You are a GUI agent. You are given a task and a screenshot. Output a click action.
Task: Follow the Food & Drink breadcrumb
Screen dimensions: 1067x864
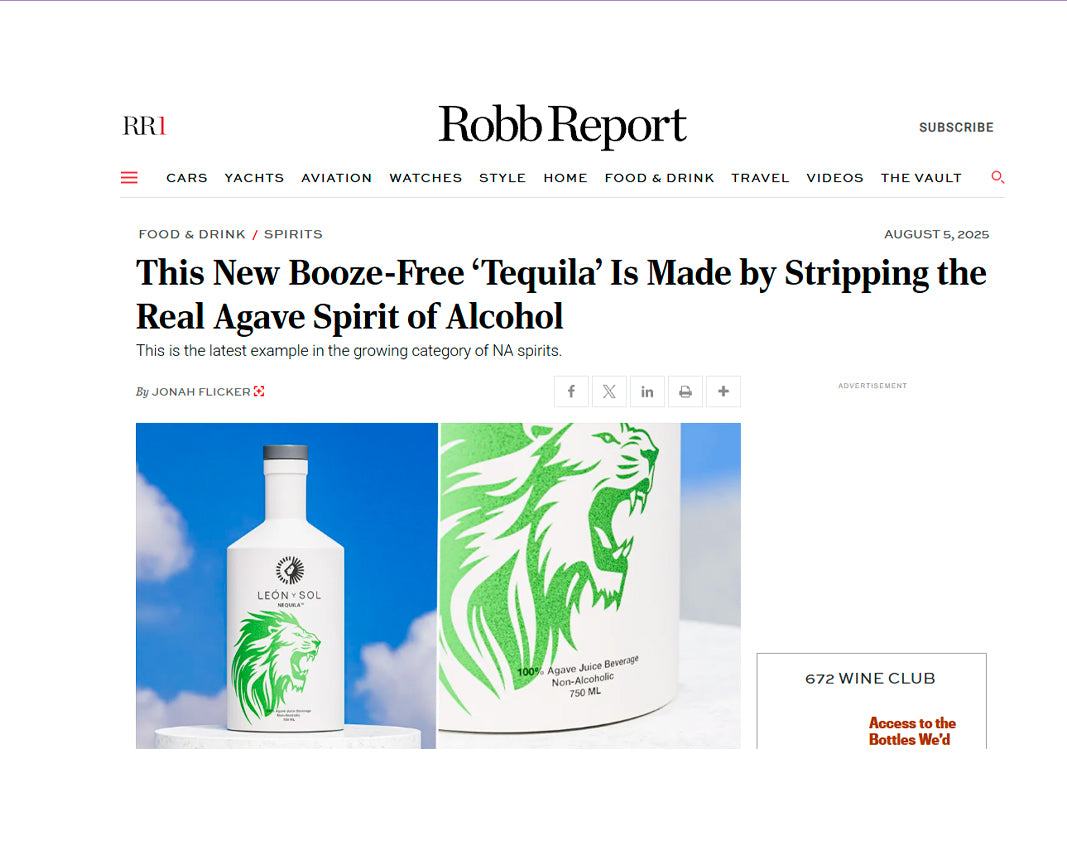(x=192, y=234)
